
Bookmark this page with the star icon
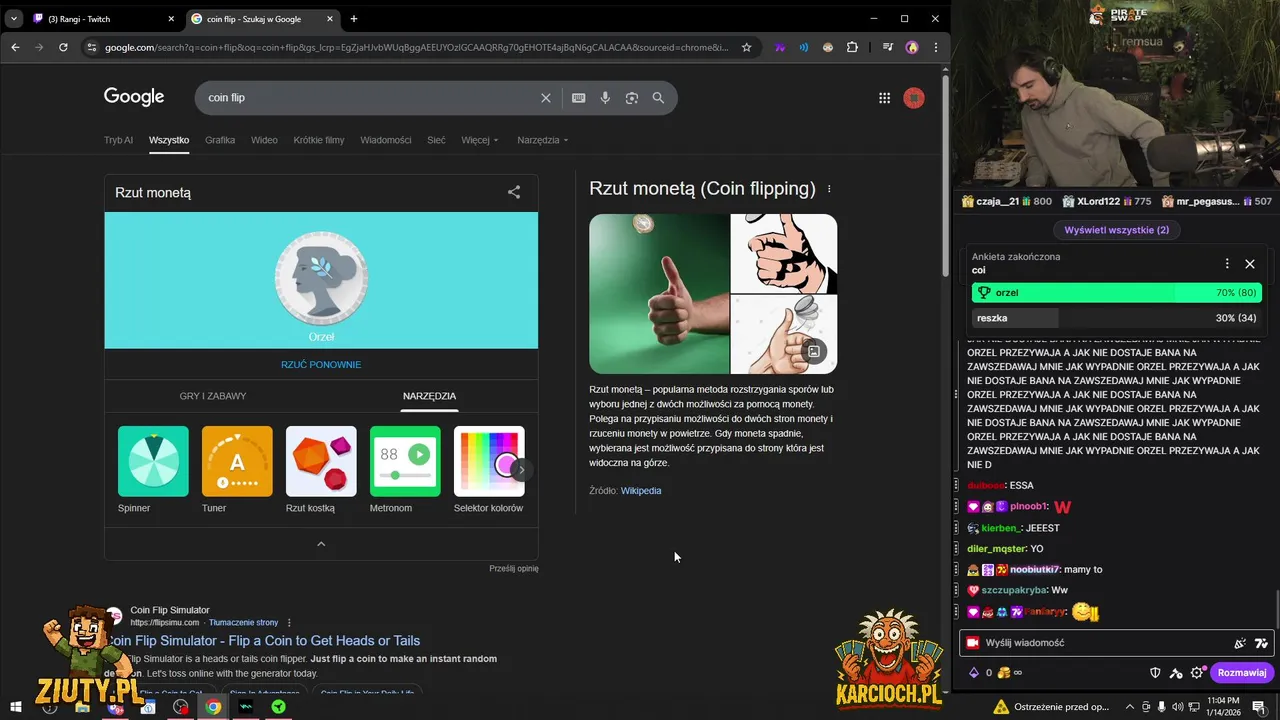(x=746, y=47)
